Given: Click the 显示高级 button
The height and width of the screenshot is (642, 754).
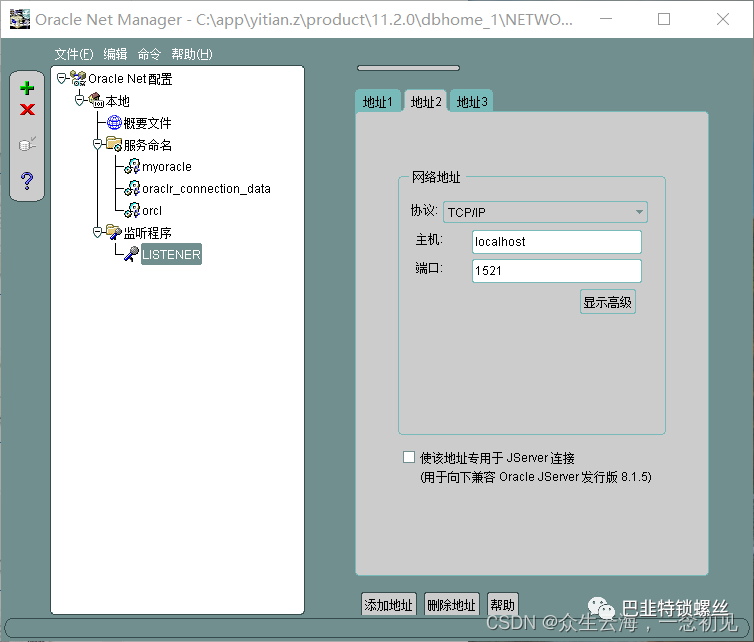Looking at the screenshot, I should click(608, 302).
